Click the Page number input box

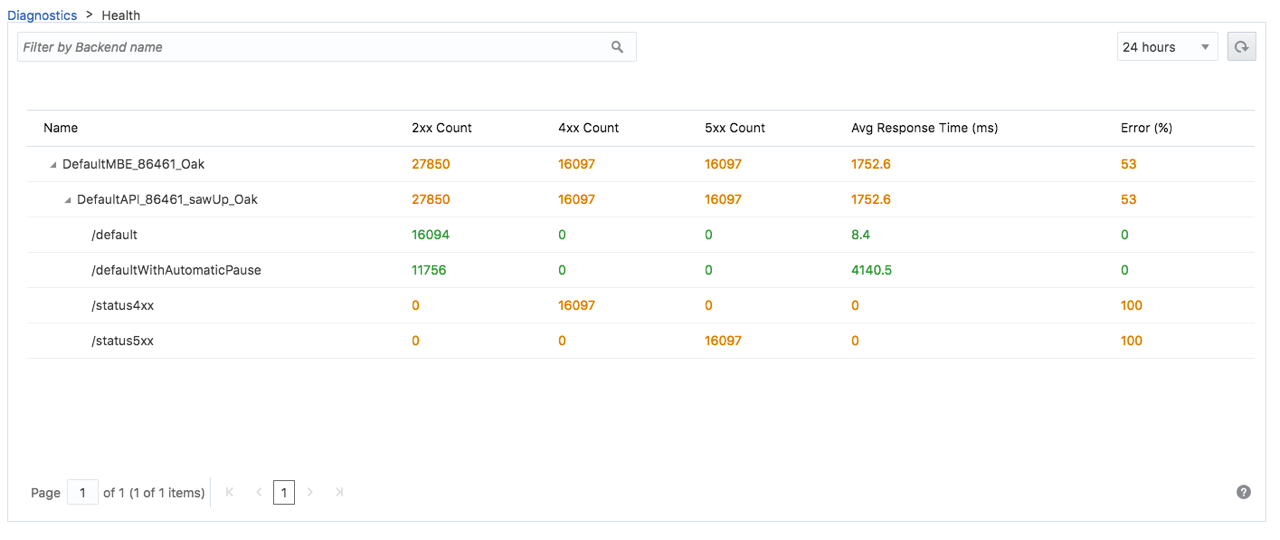pos(82,492)
